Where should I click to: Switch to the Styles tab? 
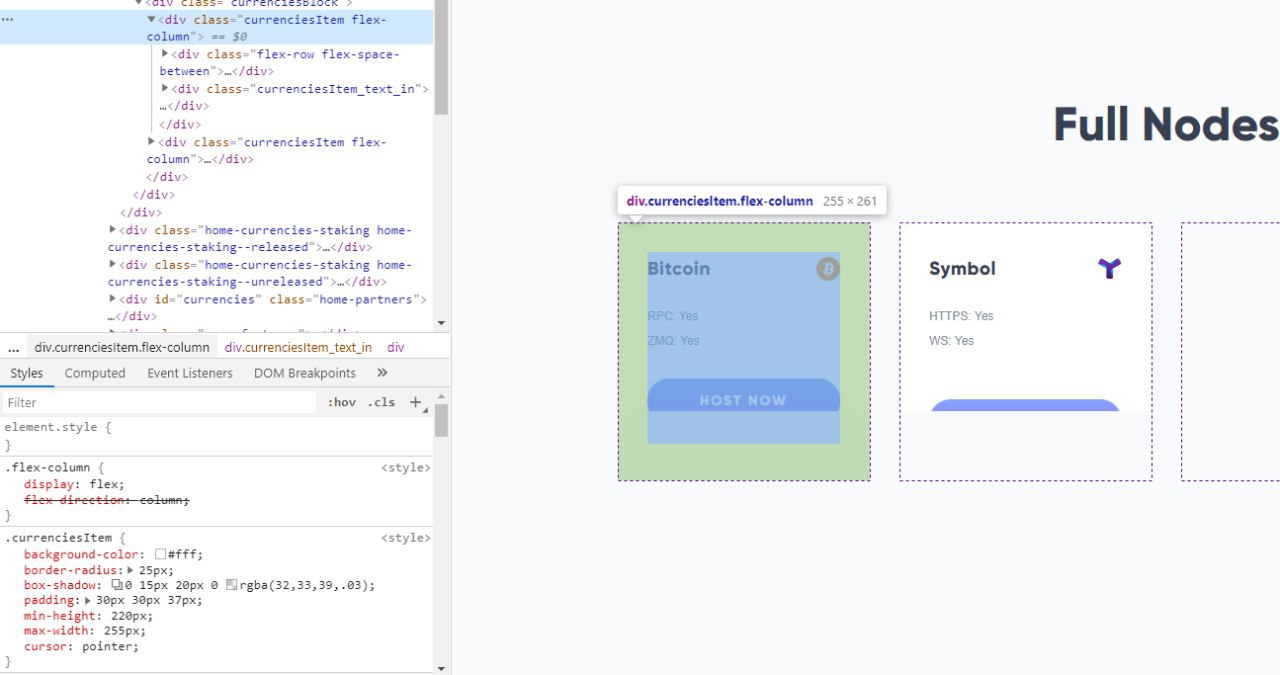click(26, 373)
